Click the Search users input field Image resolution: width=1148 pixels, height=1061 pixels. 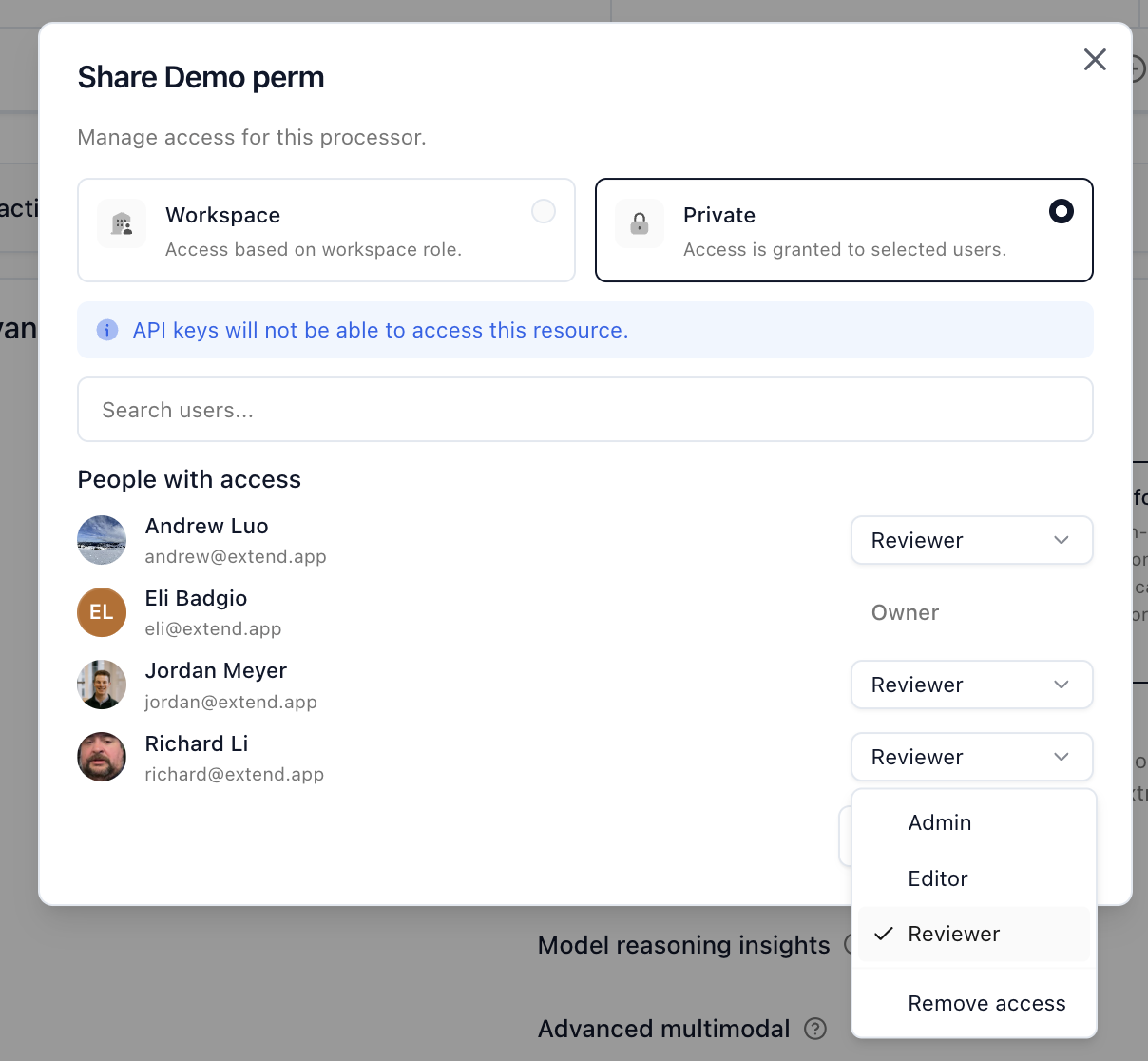(585, 410)
